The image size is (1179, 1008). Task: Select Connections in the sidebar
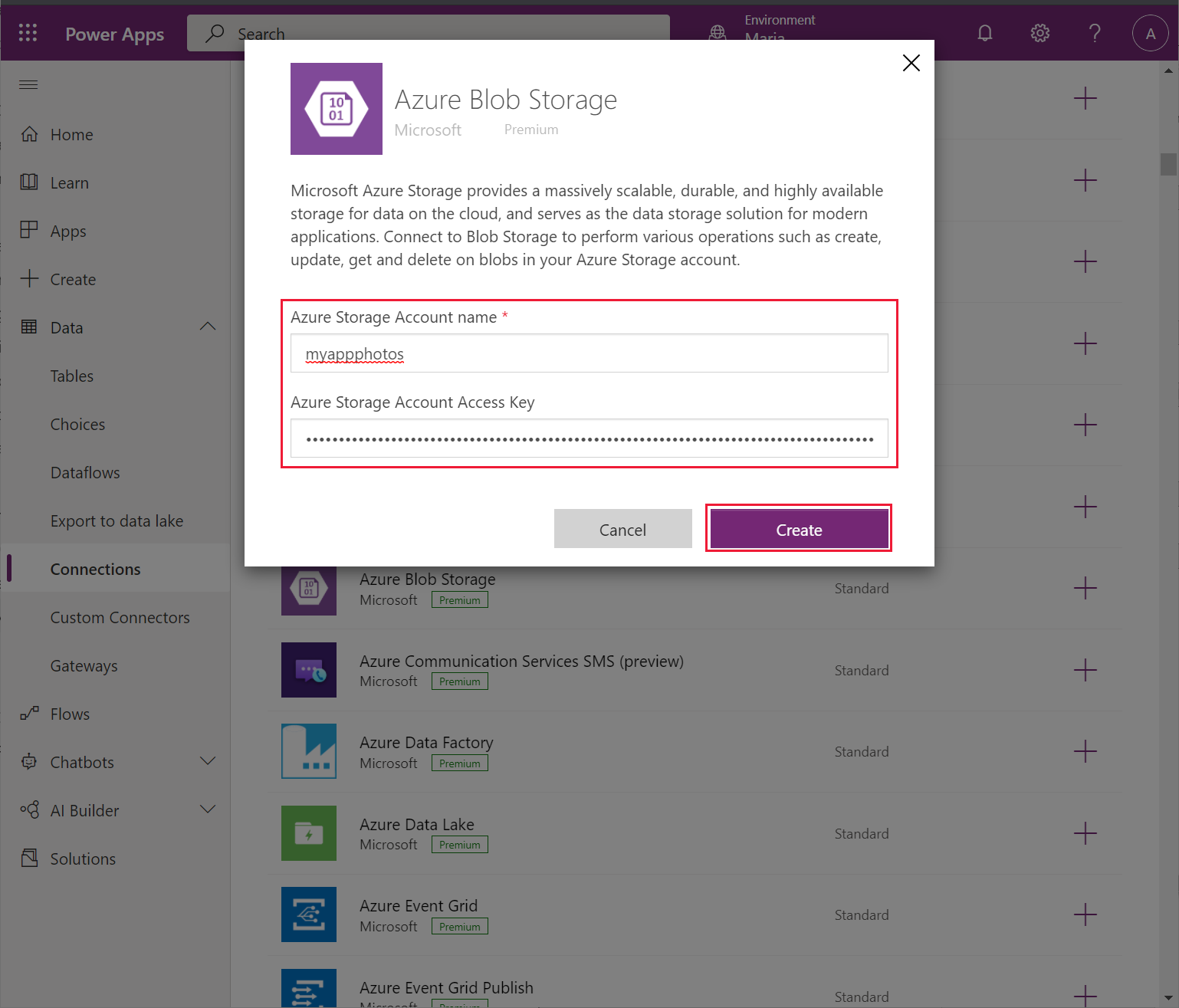115,570
